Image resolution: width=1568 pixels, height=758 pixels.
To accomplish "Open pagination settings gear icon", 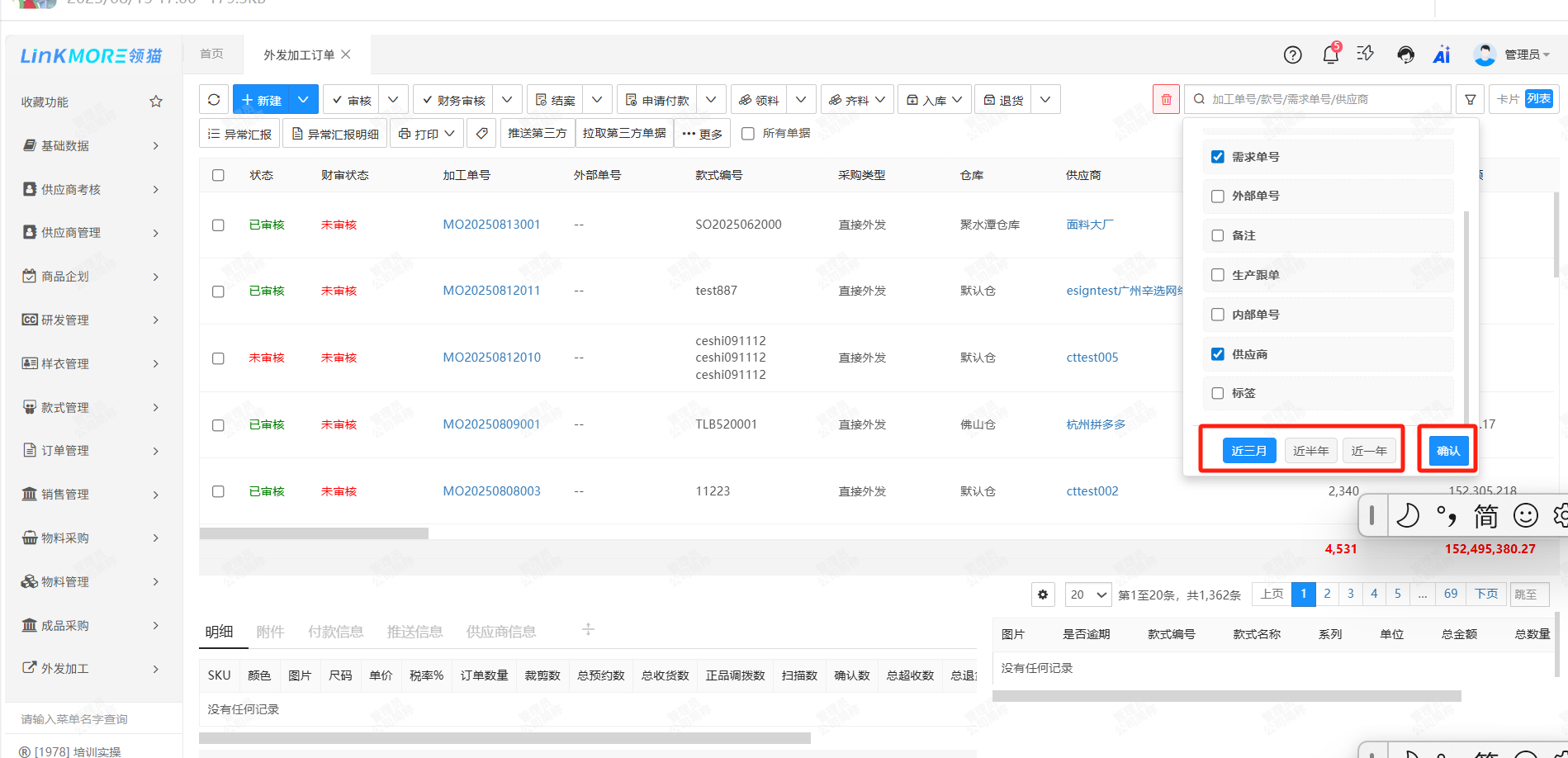I will click(x=1043, y=595).
